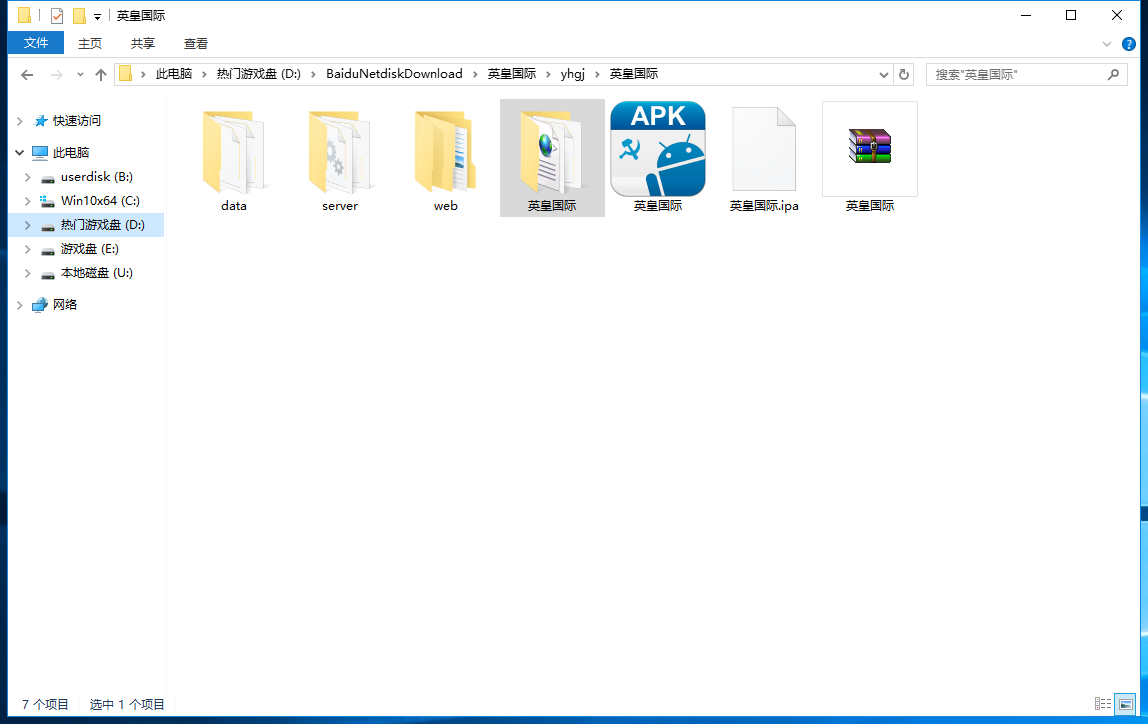The image size is (1148, 724).
Task: Open the web folder
Action: click(x=446, y=155)
